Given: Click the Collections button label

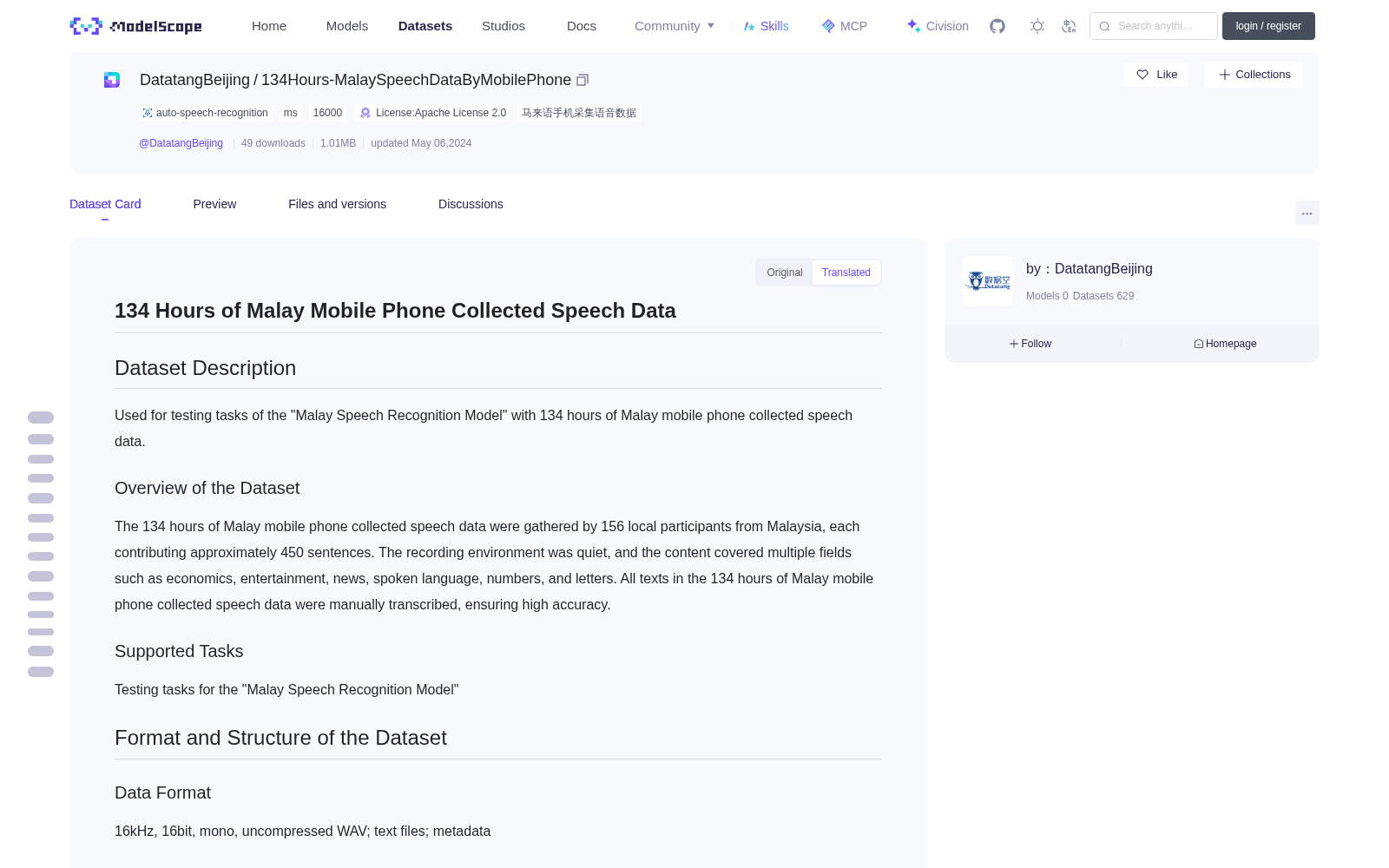Looking at the screenshot, I should 1263,75.
